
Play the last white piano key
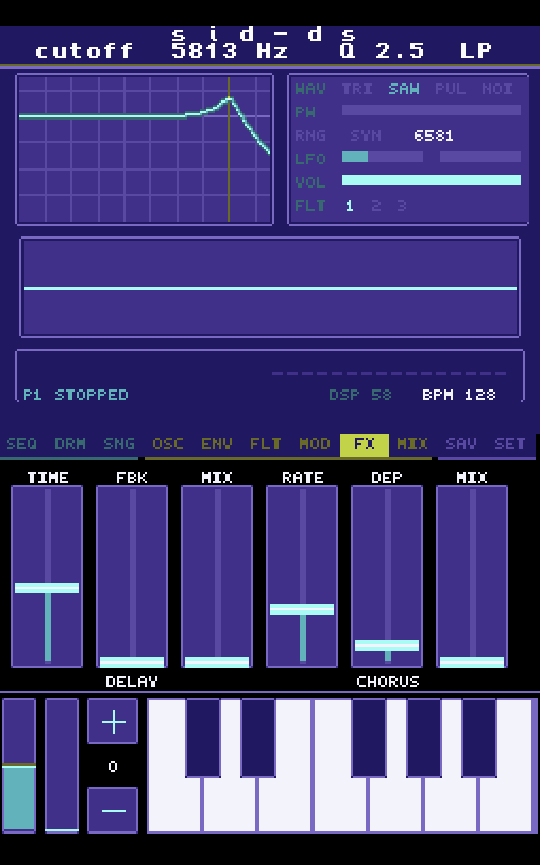(505, 804)
